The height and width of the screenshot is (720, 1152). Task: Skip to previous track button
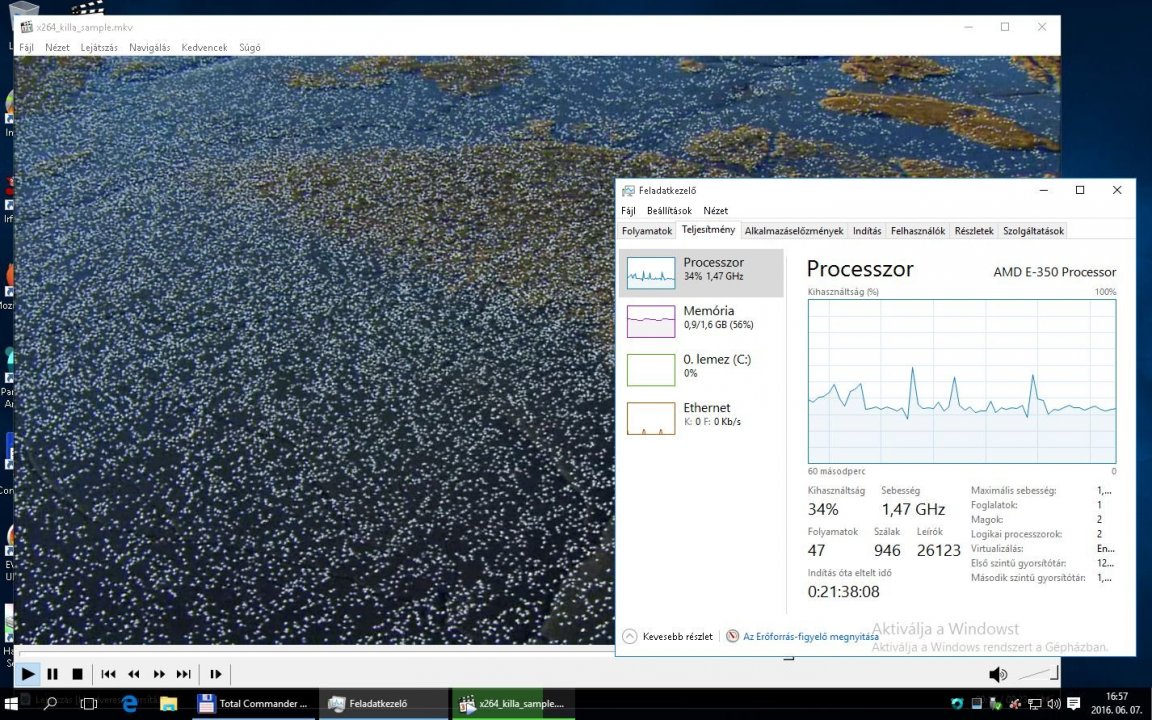tap(109, 673)
